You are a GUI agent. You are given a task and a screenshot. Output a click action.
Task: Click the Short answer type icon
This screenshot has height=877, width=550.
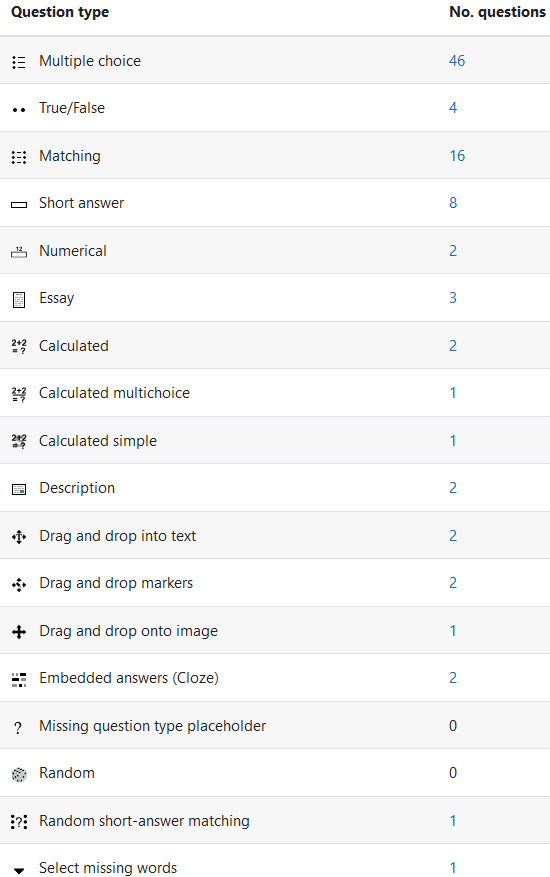click(x=19, y=205)
